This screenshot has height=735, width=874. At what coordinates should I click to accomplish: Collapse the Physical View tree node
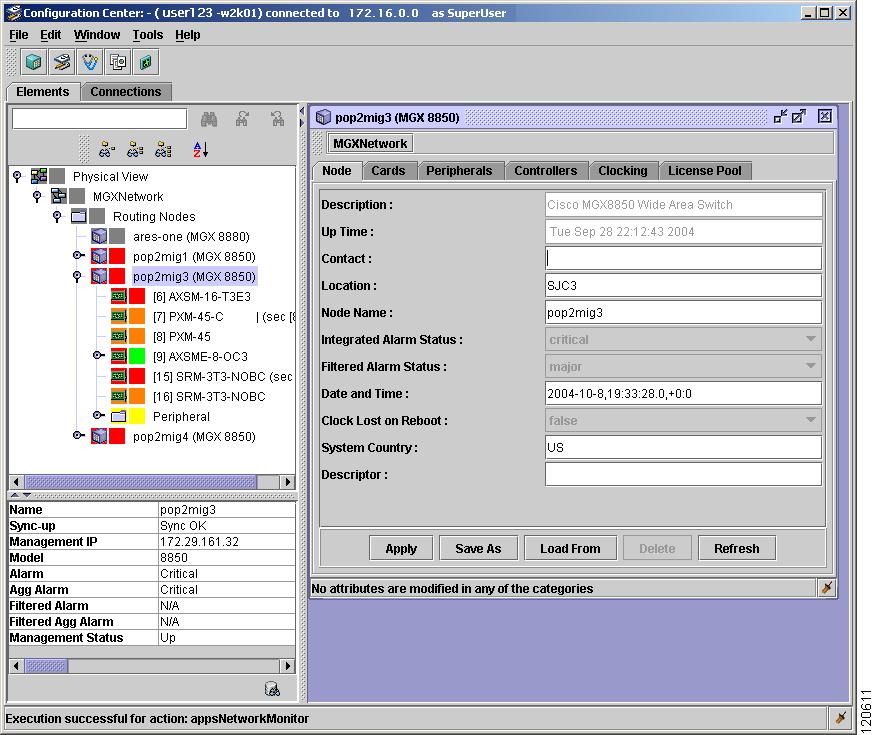point(17,177)
